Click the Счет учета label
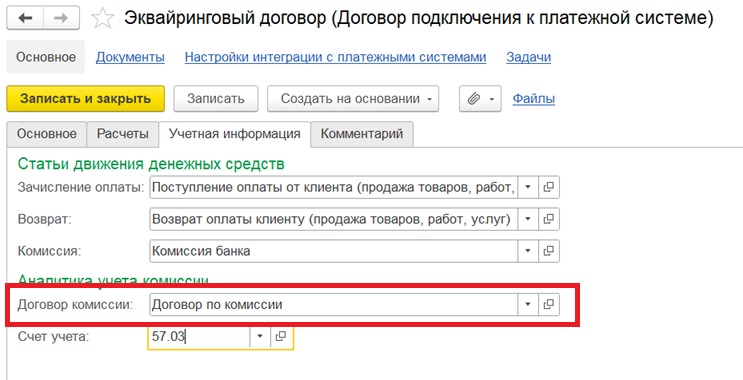 point(53,336)
